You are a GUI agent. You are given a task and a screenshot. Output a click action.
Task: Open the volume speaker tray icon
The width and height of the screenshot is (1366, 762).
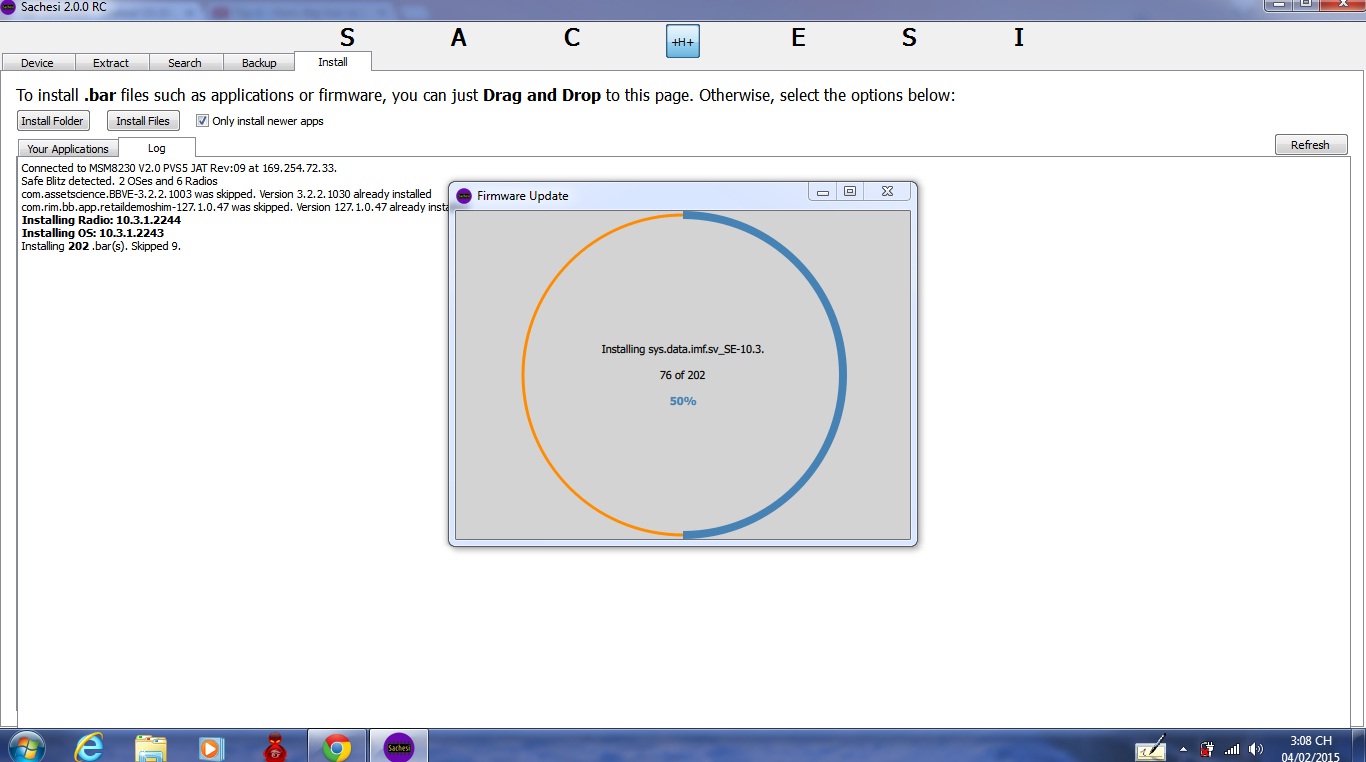pyautogui.click(x=1256, y=749)
